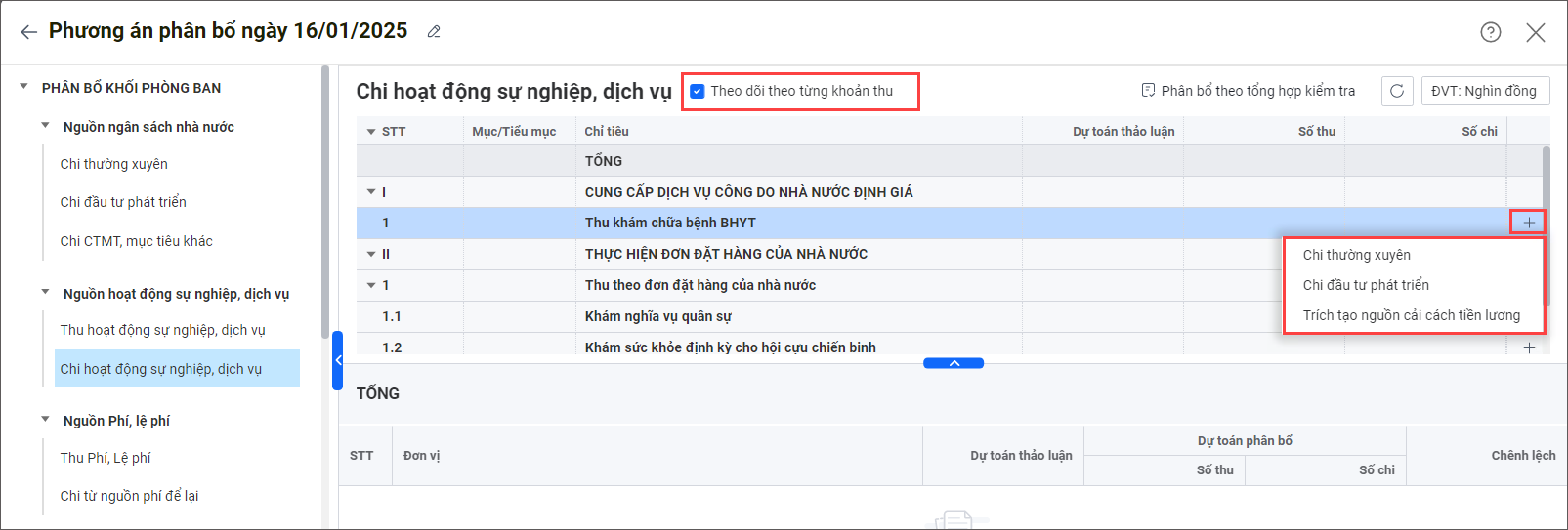Click the ĐVT: Nghìn đồng button
The height and width of the screenshot is (530, 1568).
(1484, 91)
